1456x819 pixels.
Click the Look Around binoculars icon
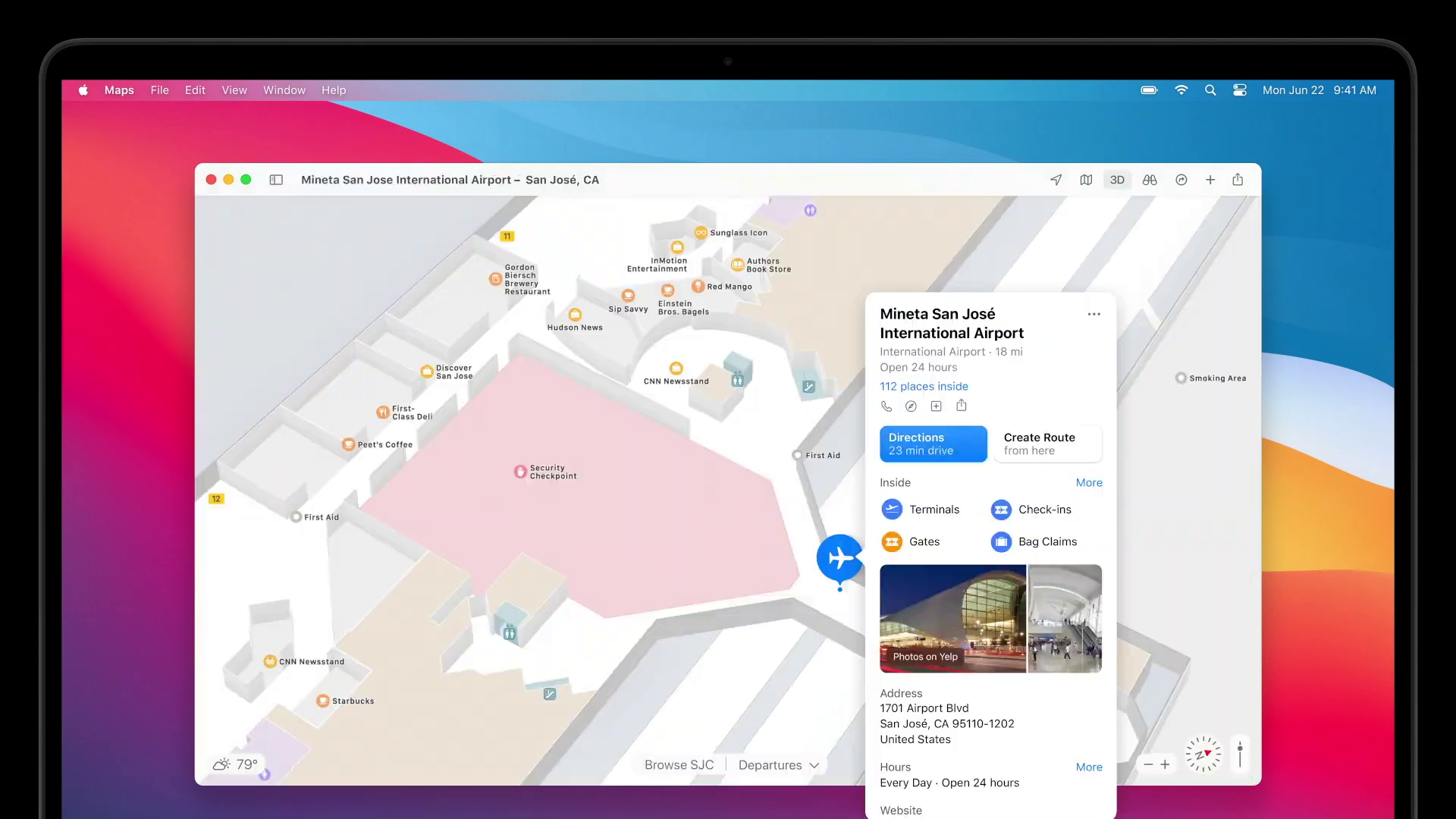point(1150,180)
